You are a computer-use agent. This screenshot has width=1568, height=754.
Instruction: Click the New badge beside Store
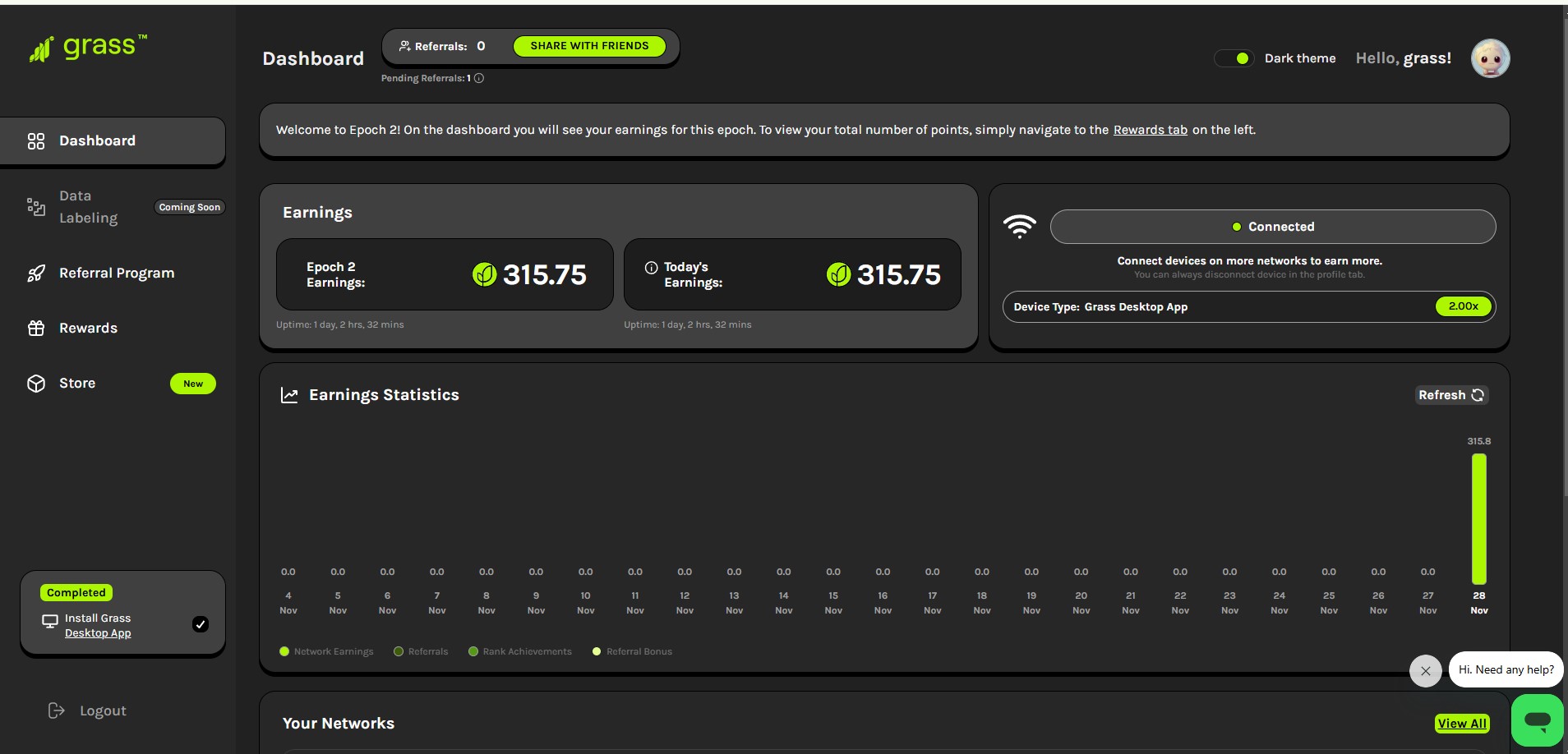coord(193,384)
